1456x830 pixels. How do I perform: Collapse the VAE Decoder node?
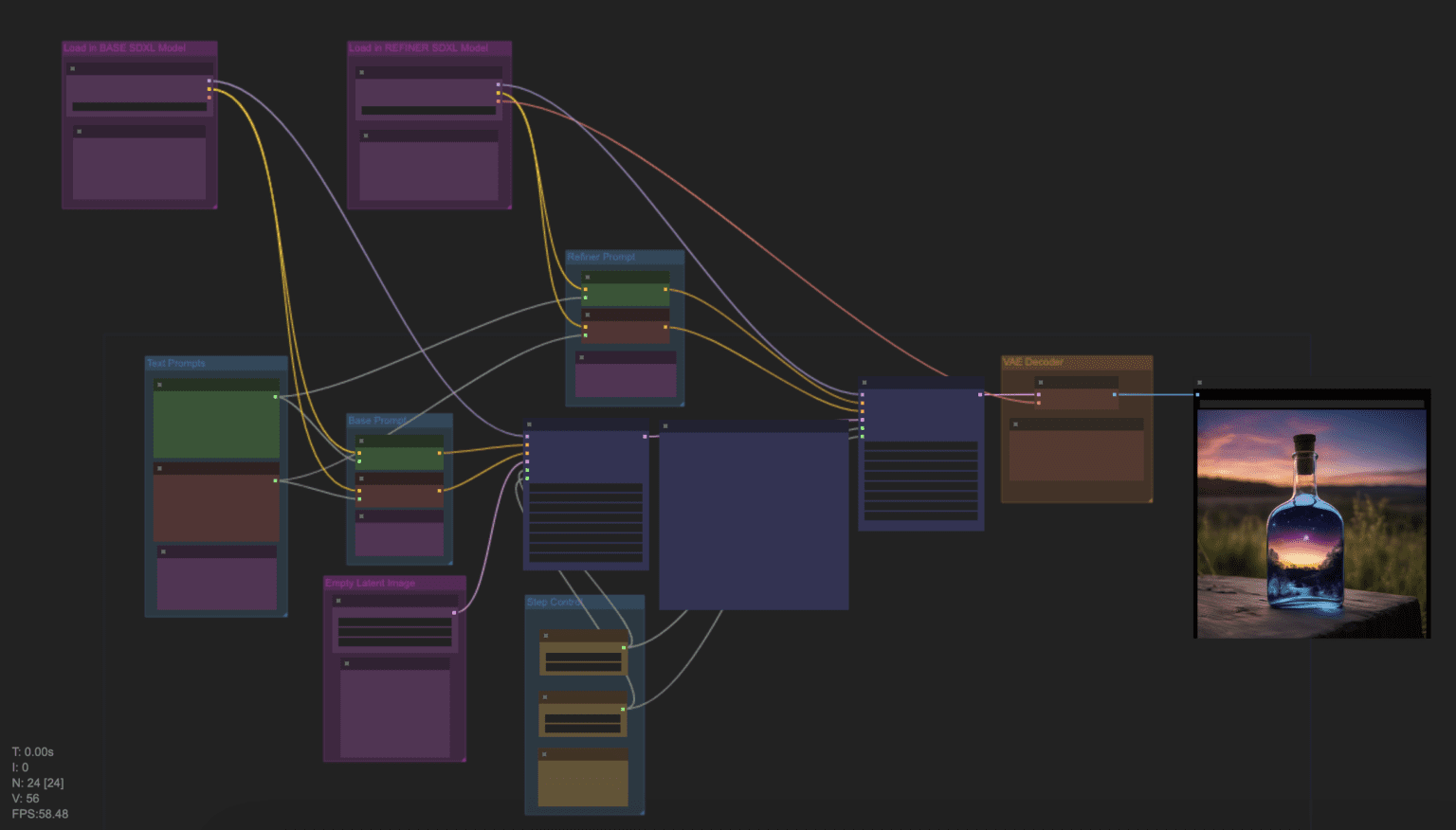(x=1043, y=381)
